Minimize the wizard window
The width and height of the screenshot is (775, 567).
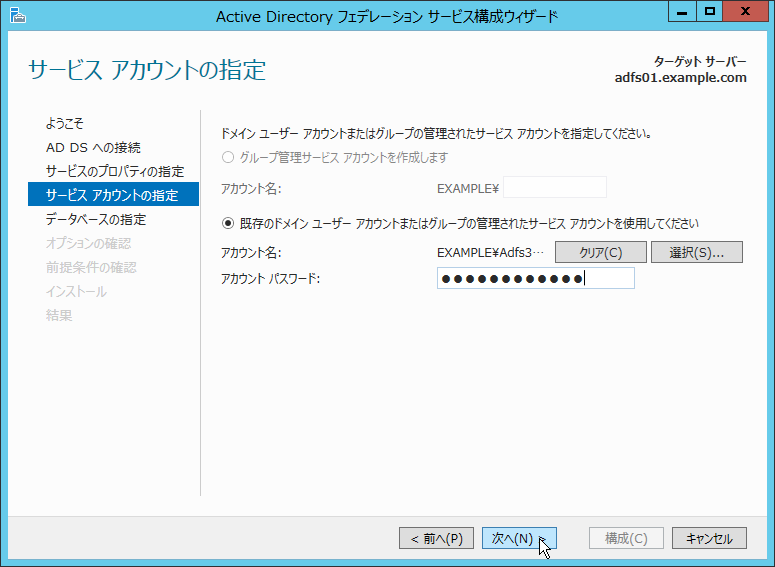point(682,11)
